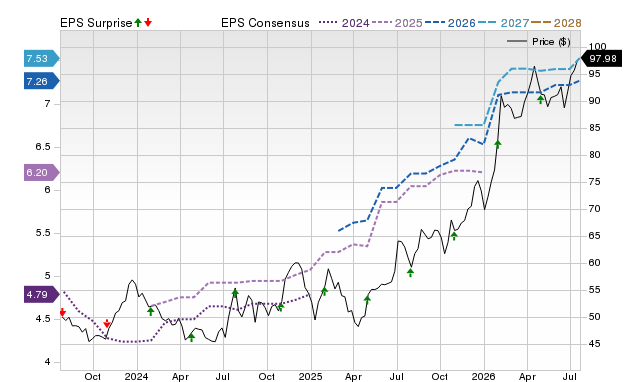640x382 pixels.
Task: Click the 45 label on the price axis
Action: click(594, 344)
